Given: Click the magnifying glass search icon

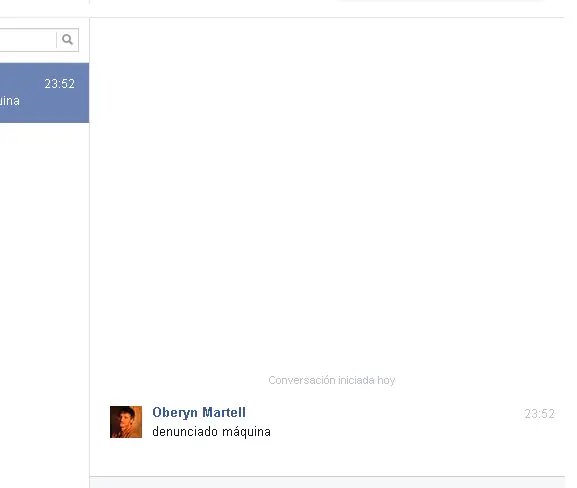Looking at the screenshot, I should point(67,39).
